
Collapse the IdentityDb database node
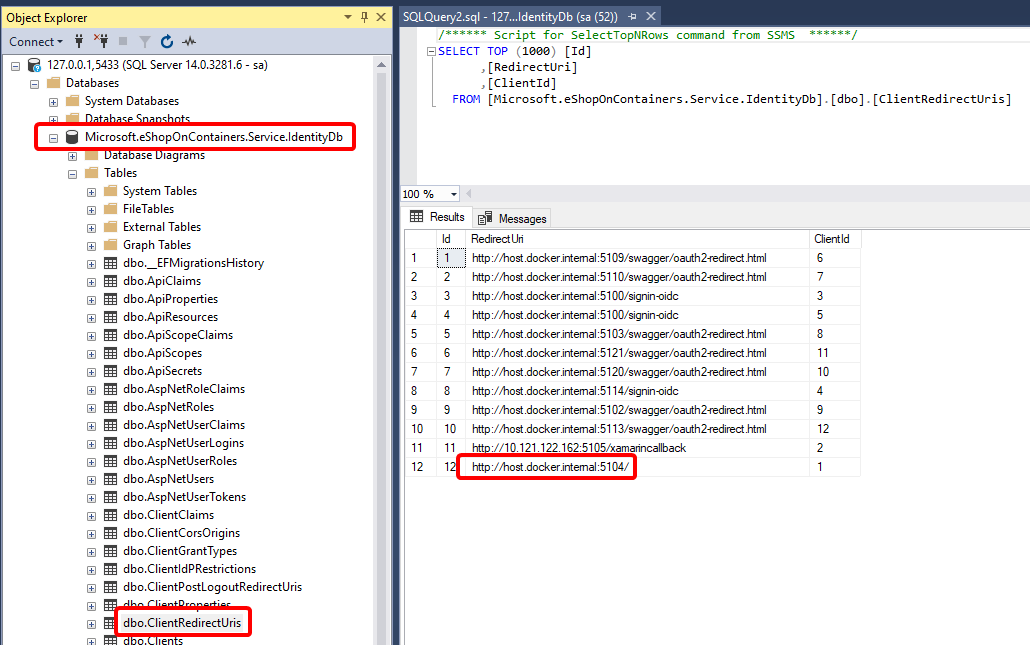tap(54, 138)
